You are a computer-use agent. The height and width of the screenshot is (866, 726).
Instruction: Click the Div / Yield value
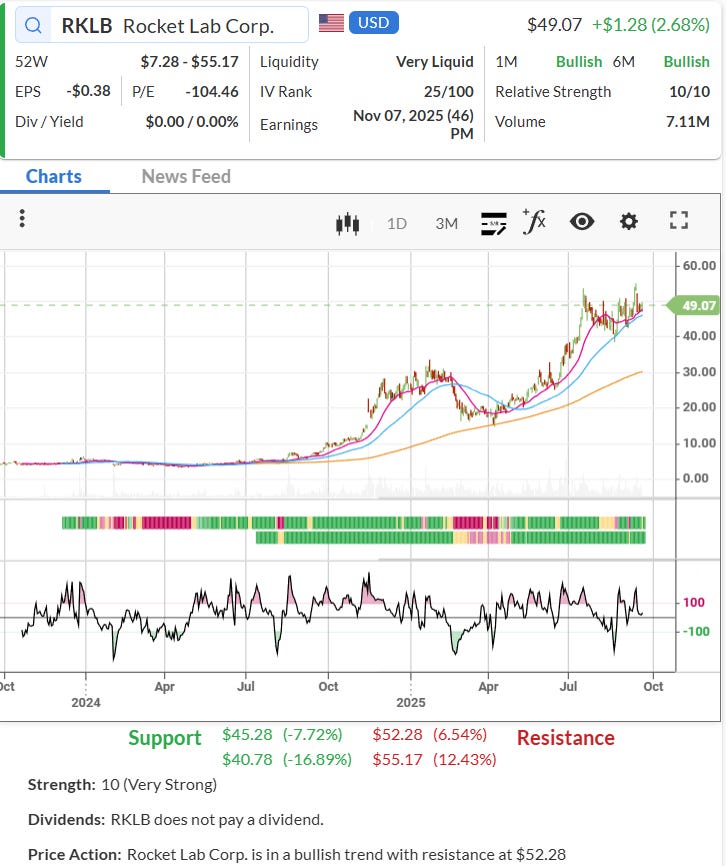[x=192, y=122]
